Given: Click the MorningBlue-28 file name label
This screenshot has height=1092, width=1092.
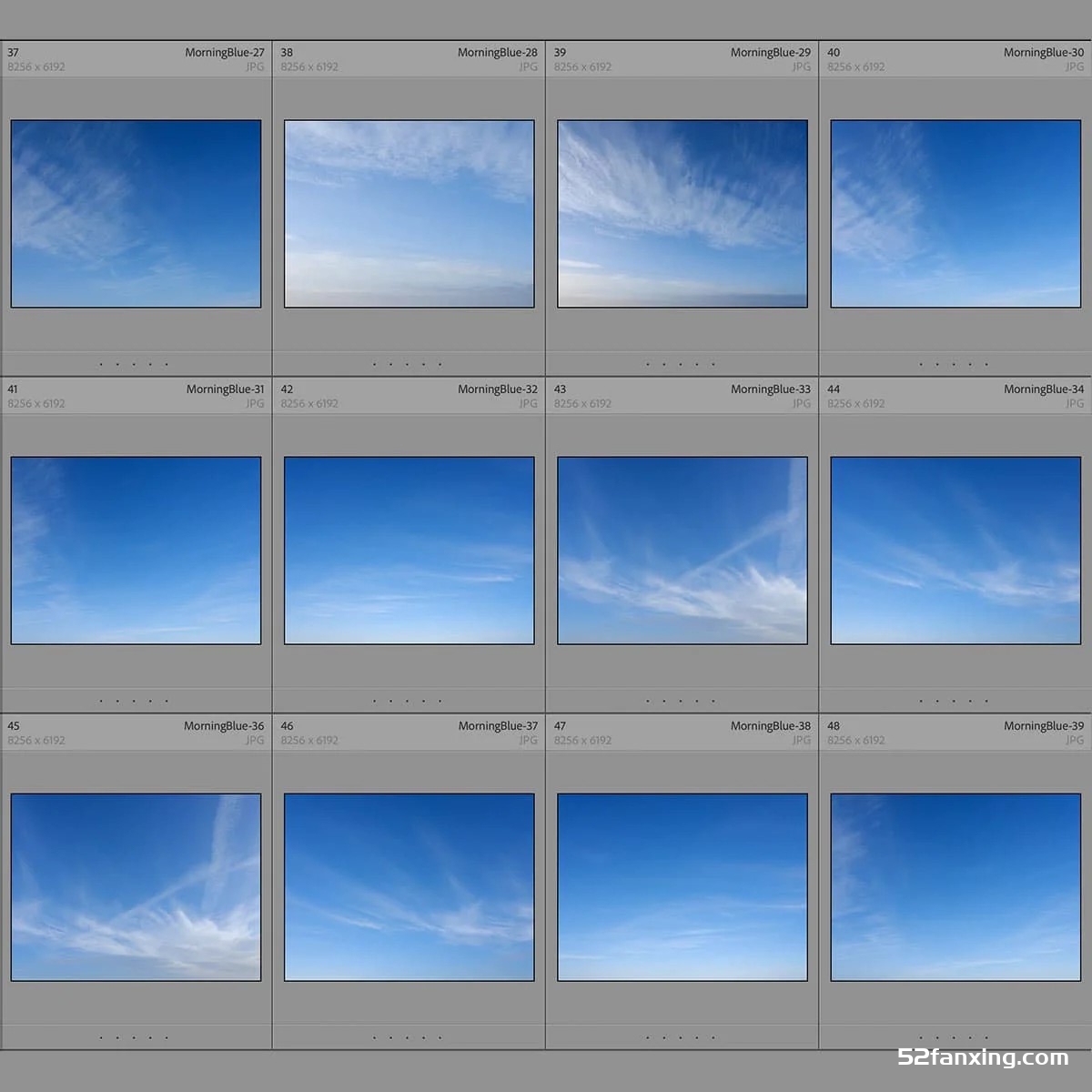Looking at the screenshot, I should [x=498, y=53].
